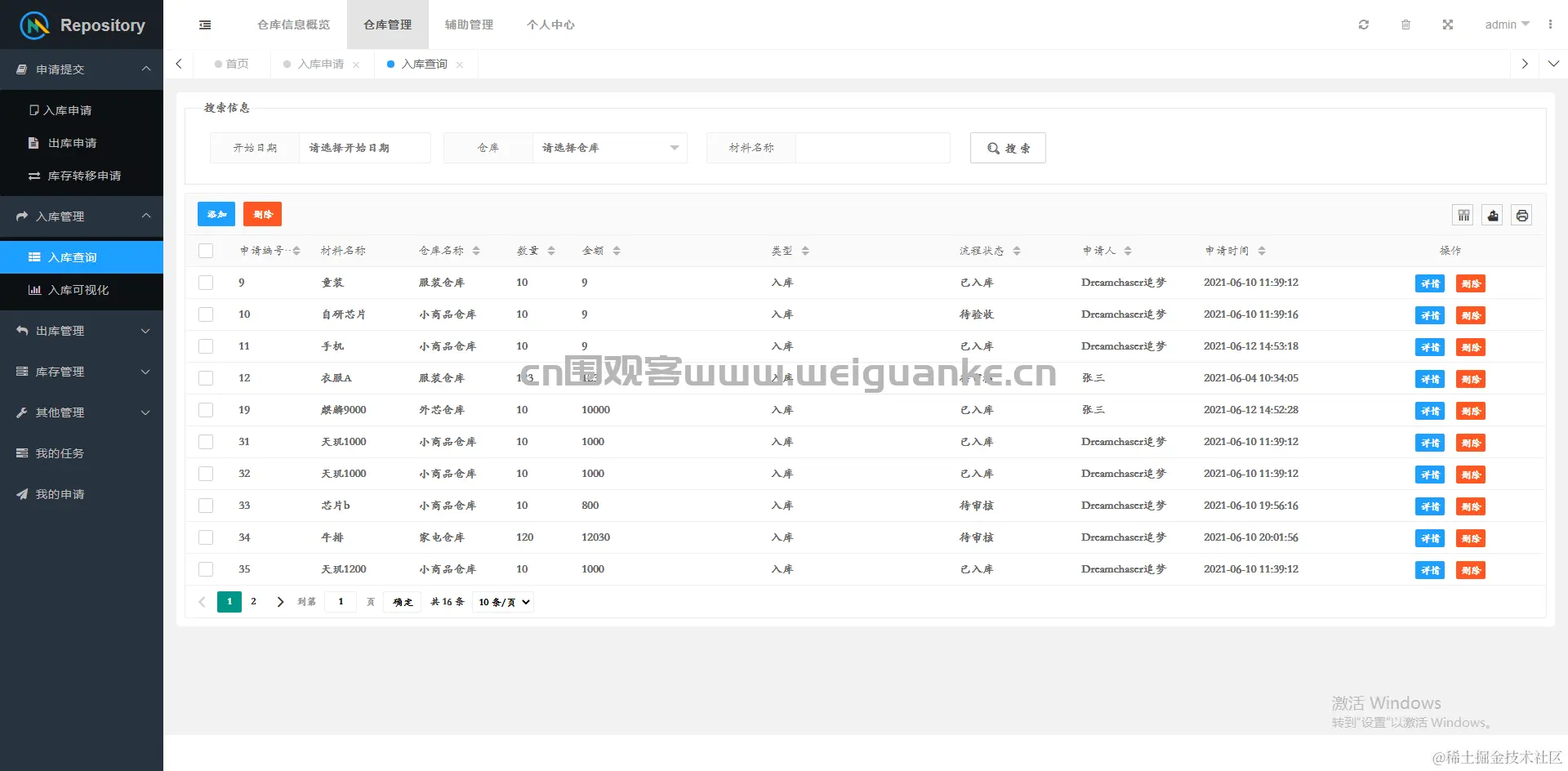Close the 入库申请 tab
This screenshot has height=771, width=1568.
pos(356,65)
